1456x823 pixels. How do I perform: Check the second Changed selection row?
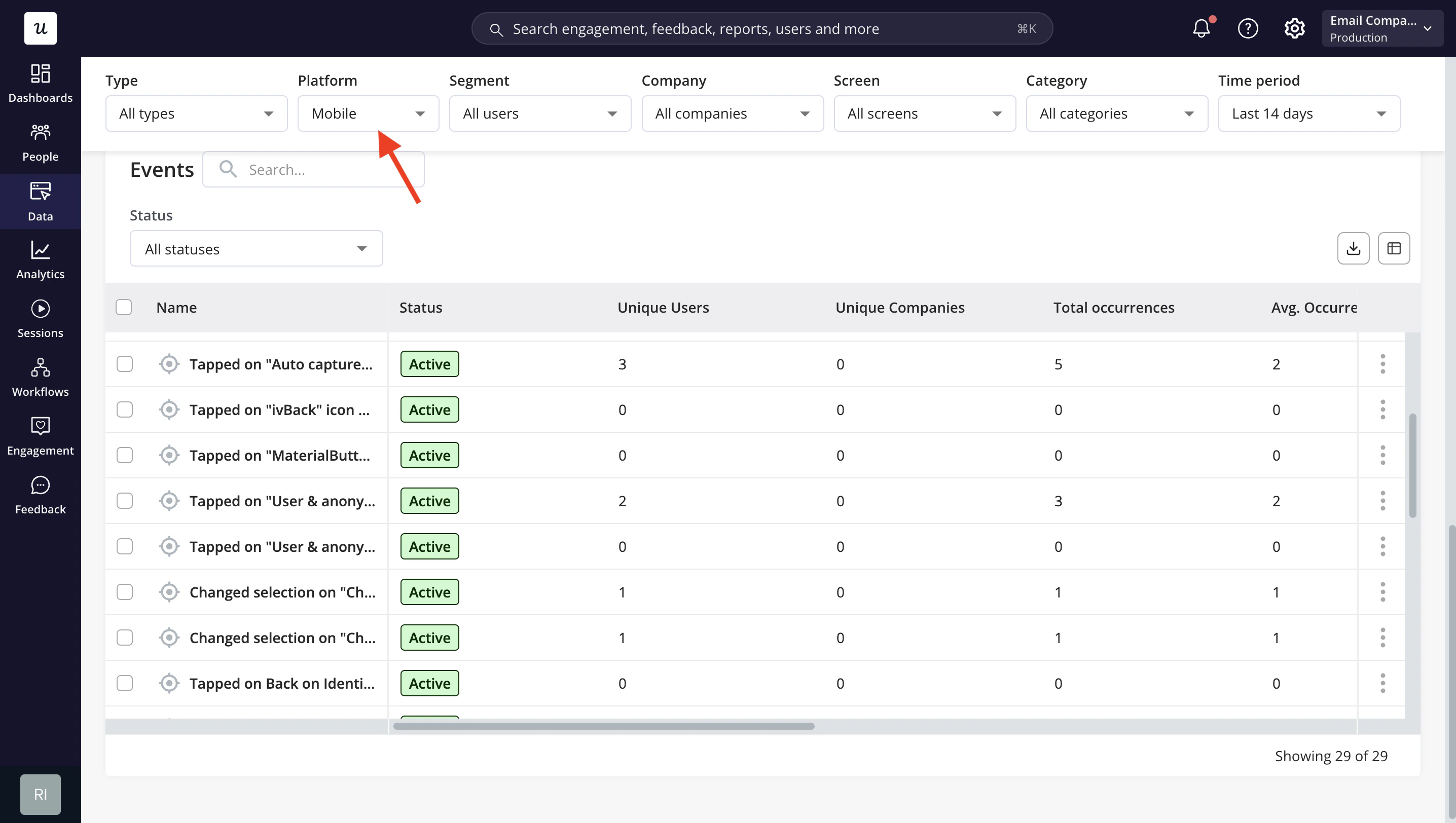124,638
